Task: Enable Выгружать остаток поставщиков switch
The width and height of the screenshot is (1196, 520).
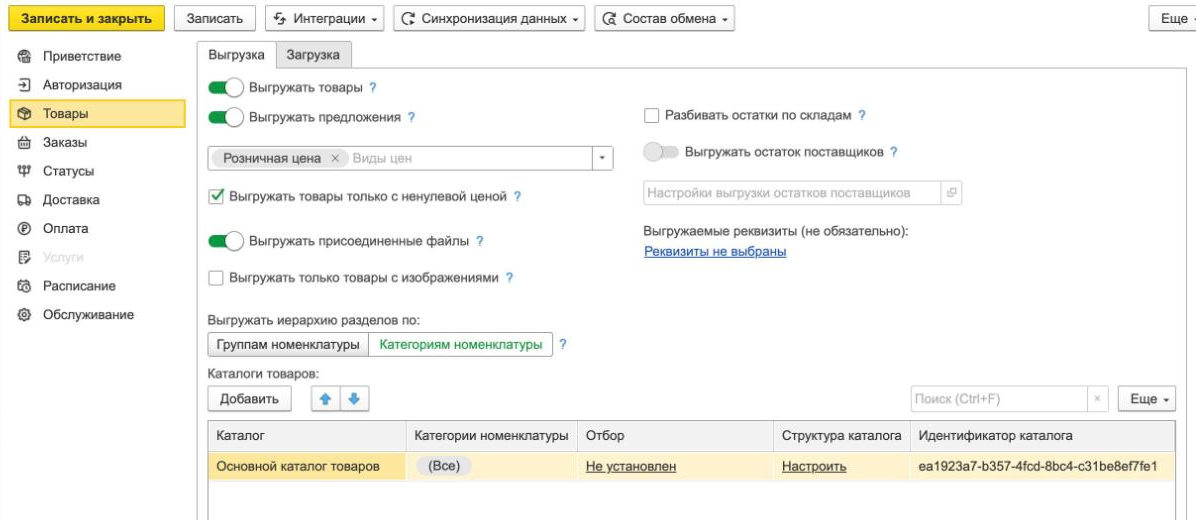Action: (661, 152)
